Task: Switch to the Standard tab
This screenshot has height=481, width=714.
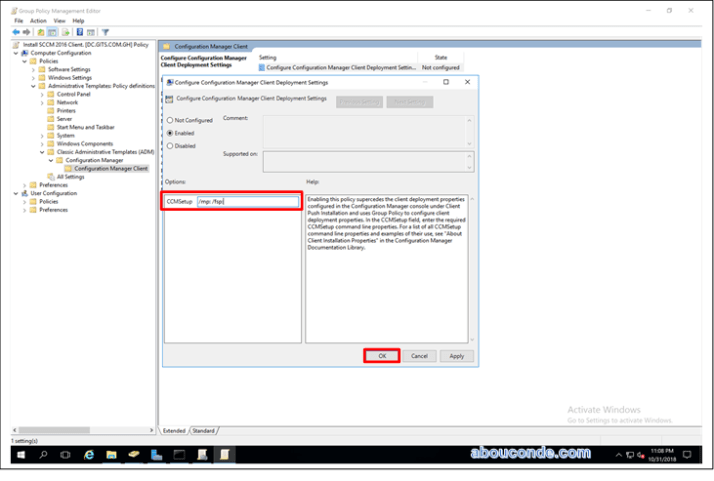Action: pos(204,430)
